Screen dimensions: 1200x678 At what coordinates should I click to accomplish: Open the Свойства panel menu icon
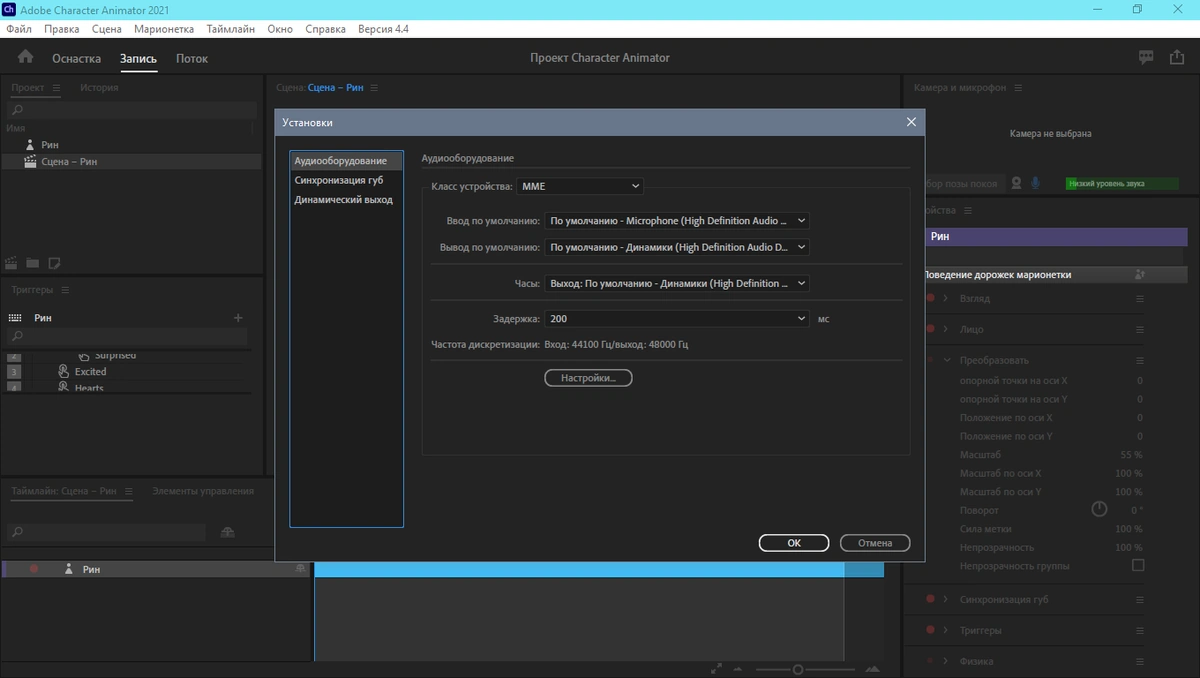click(968, 211)
